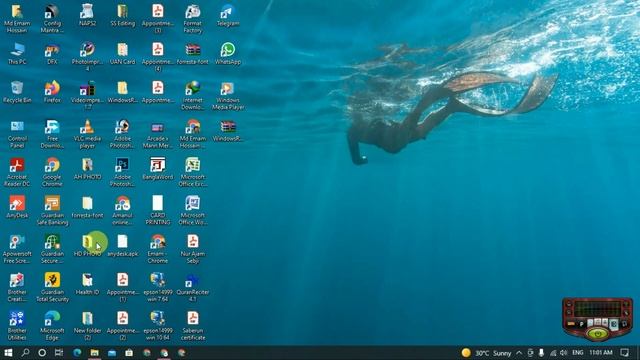Select the This PC desktop icon
This screenshot has height=360, width=640.
[17, 54]
